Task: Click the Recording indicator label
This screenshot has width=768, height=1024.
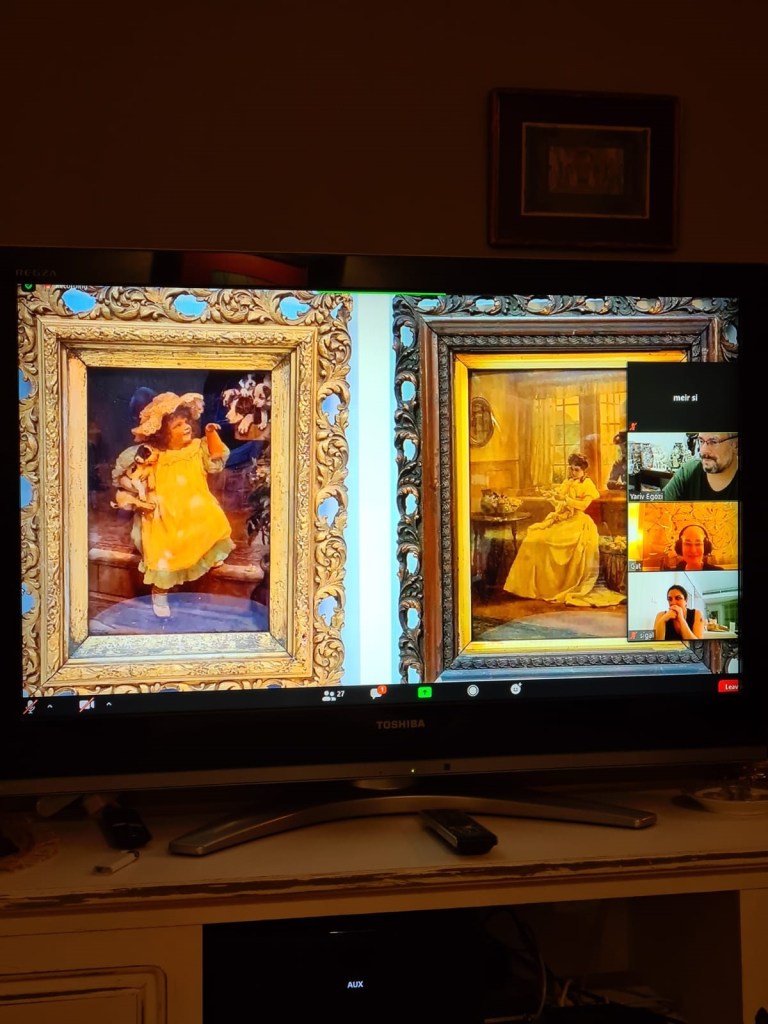Action: [70, 287]
